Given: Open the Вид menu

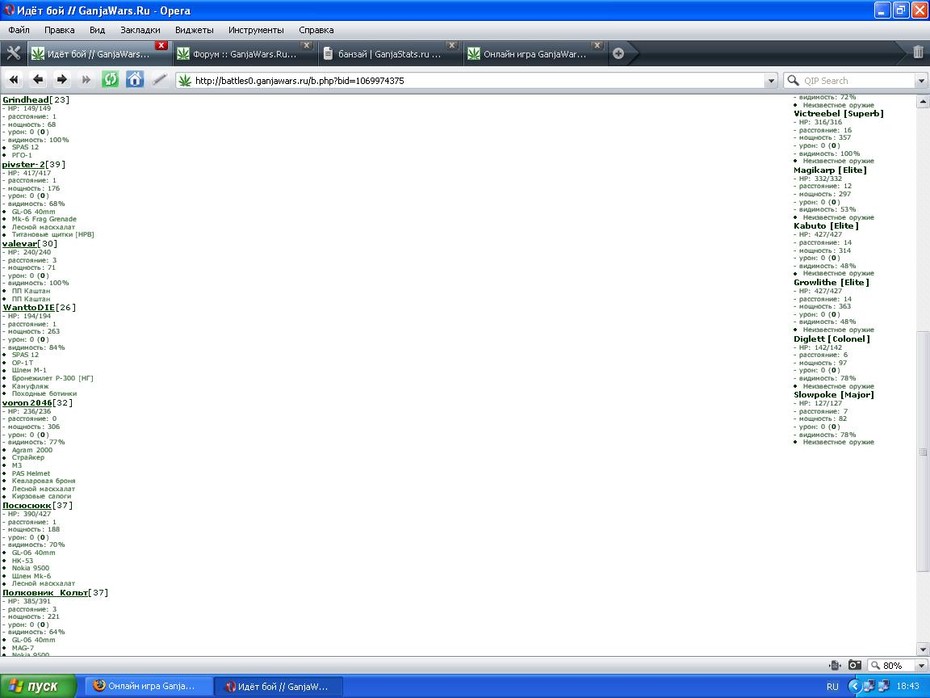Looking at the screenshot, I should 97,30.
